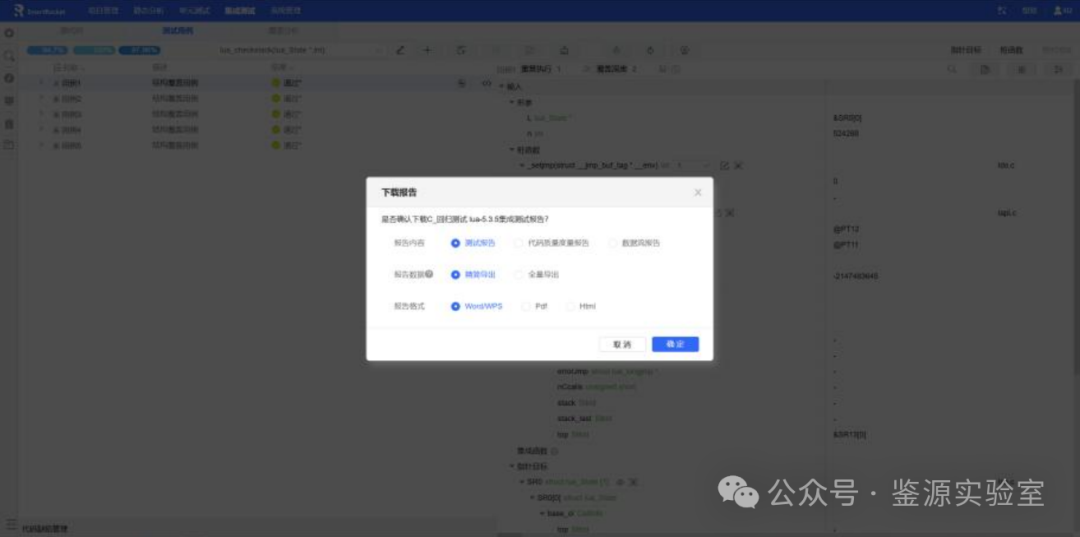Image resolution: width=1080 pixels, height=537 pixels.
Task: Click the settings gear icon in left sidebar
Action: point(9,32)
